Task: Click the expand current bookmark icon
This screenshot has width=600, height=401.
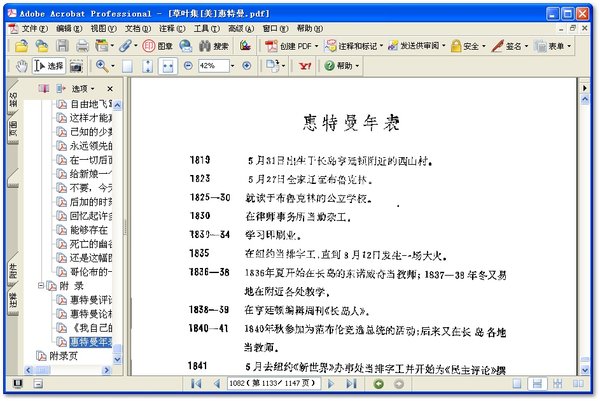Action: click(x=61, y=89)
